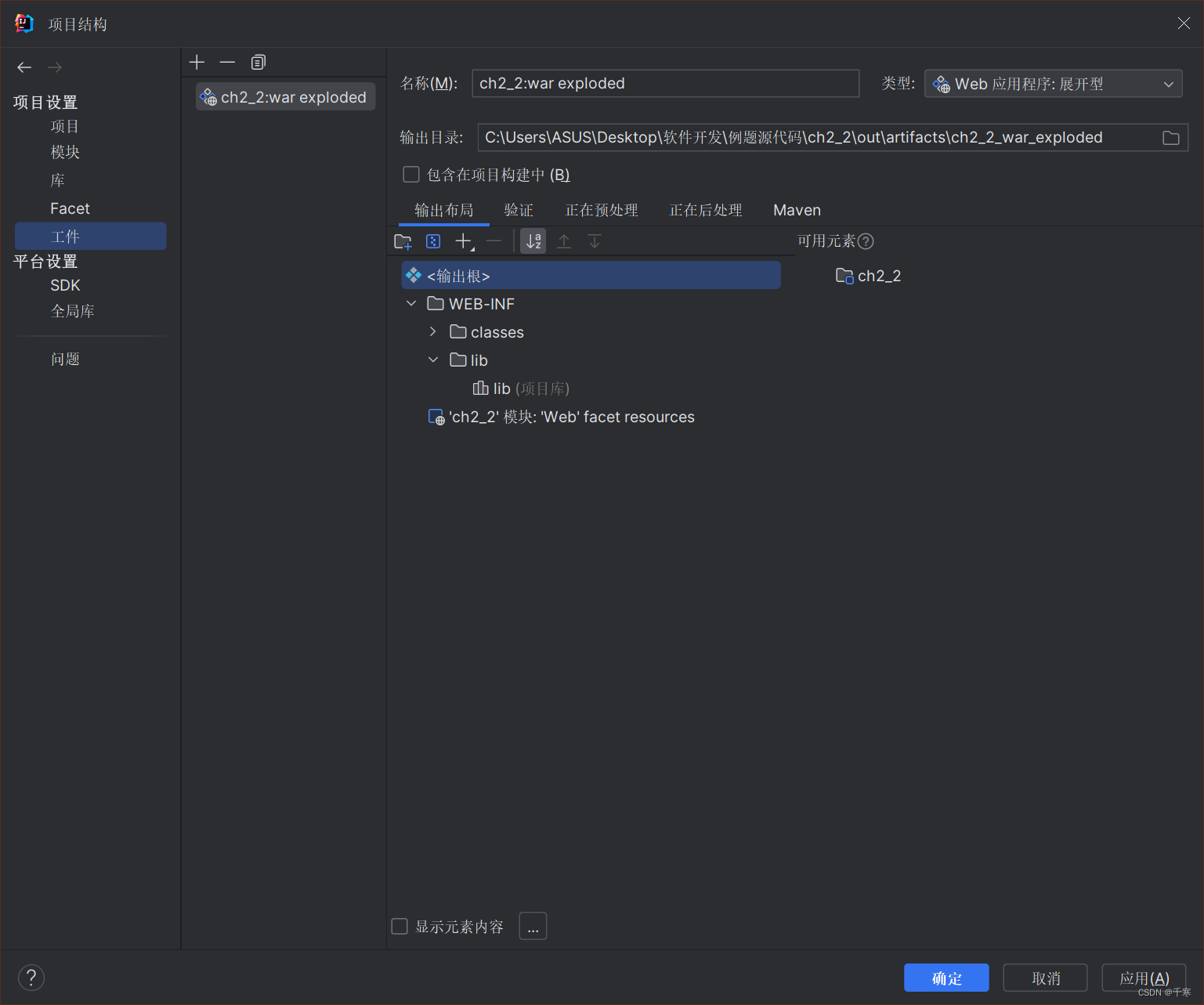
Task: Open 项目 settings in sidebar
Action: click(65, 126)
